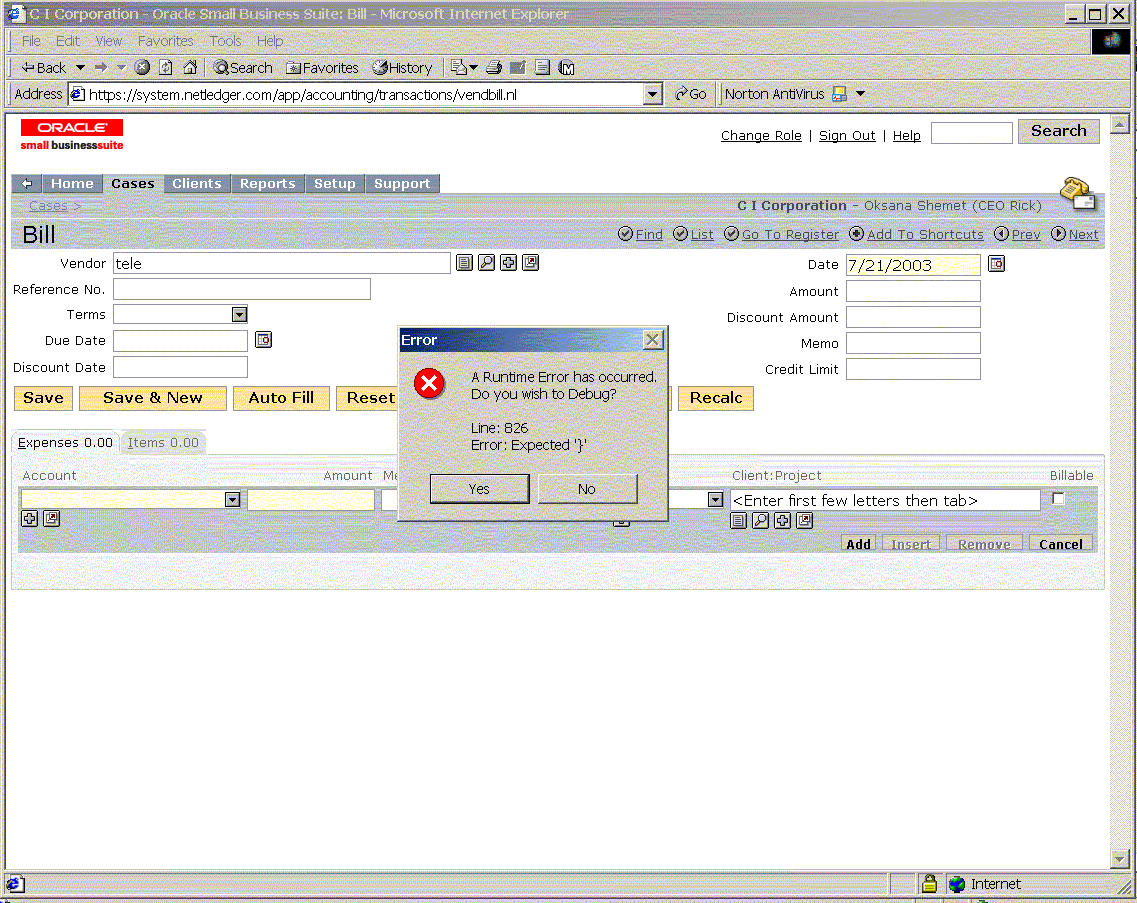
Task: Click into the Reference No. field
Action: click(242, 289)
